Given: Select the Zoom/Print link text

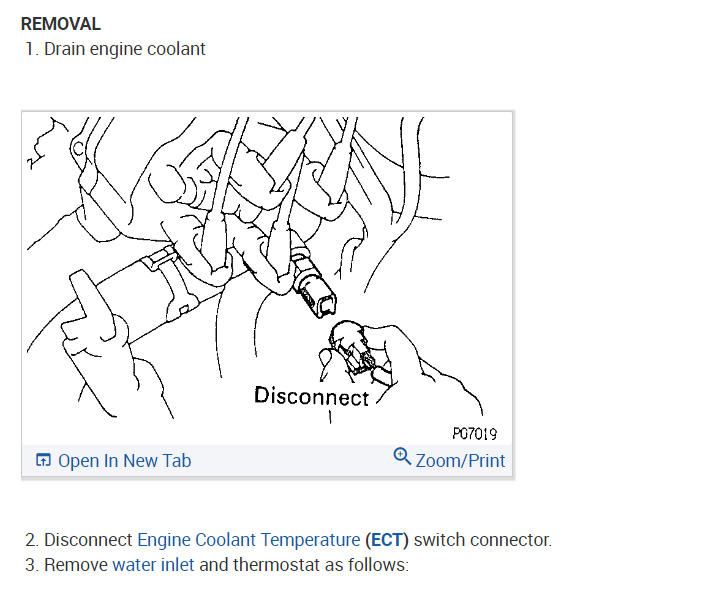Looking at the screenshot, I should [460, 461].
